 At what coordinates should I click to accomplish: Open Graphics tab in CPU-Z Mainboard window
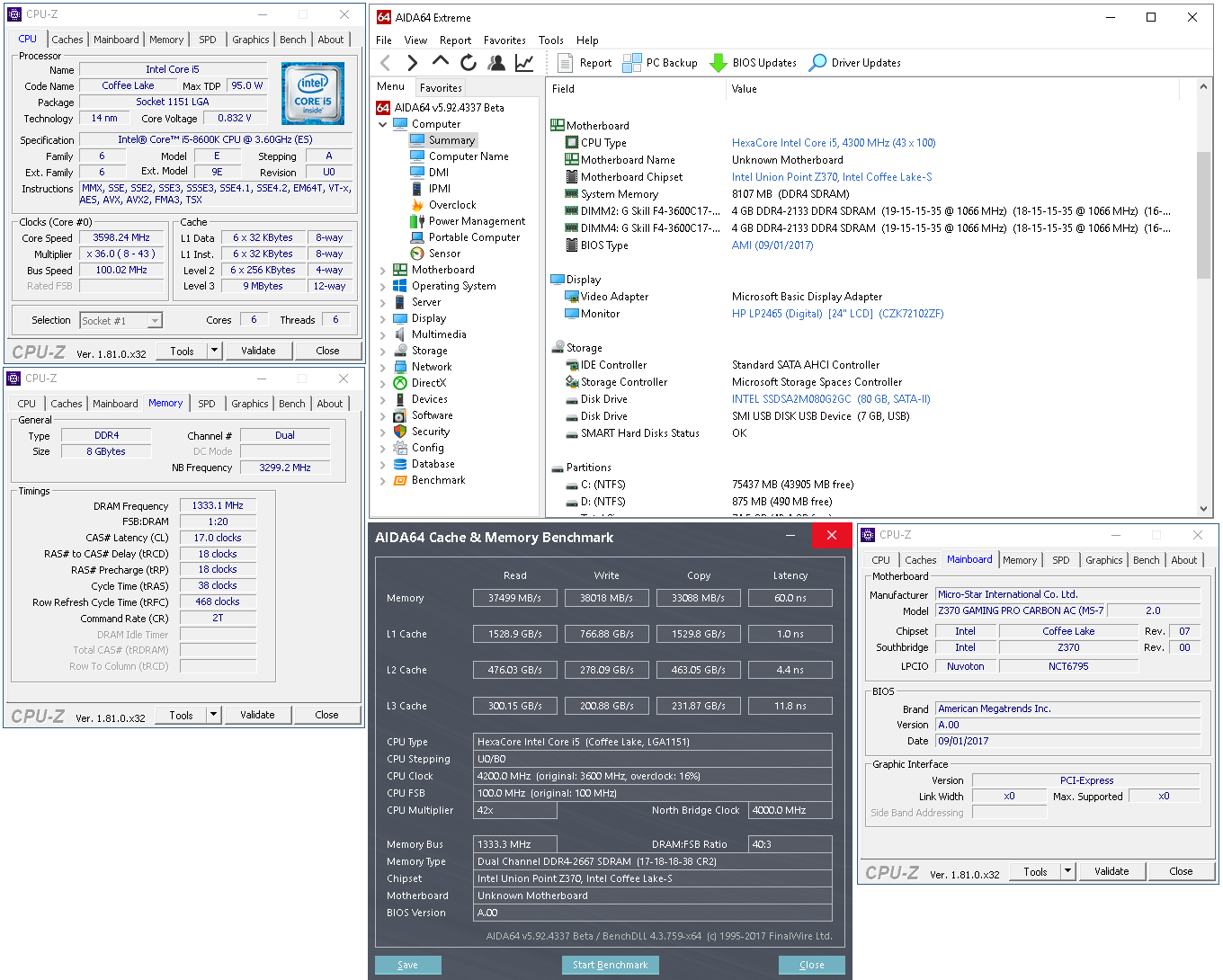[1103, 560]
